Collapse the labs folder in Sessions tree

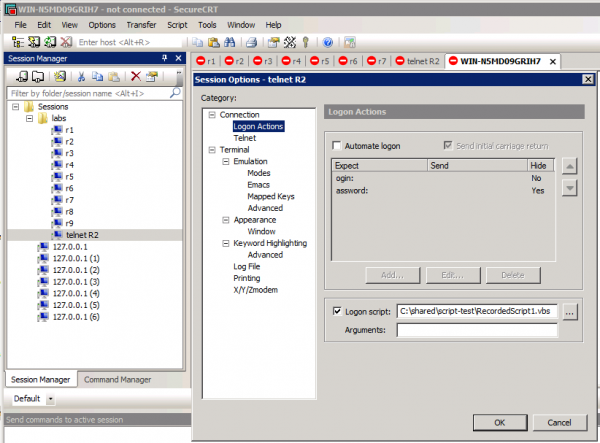click(30, 118)
